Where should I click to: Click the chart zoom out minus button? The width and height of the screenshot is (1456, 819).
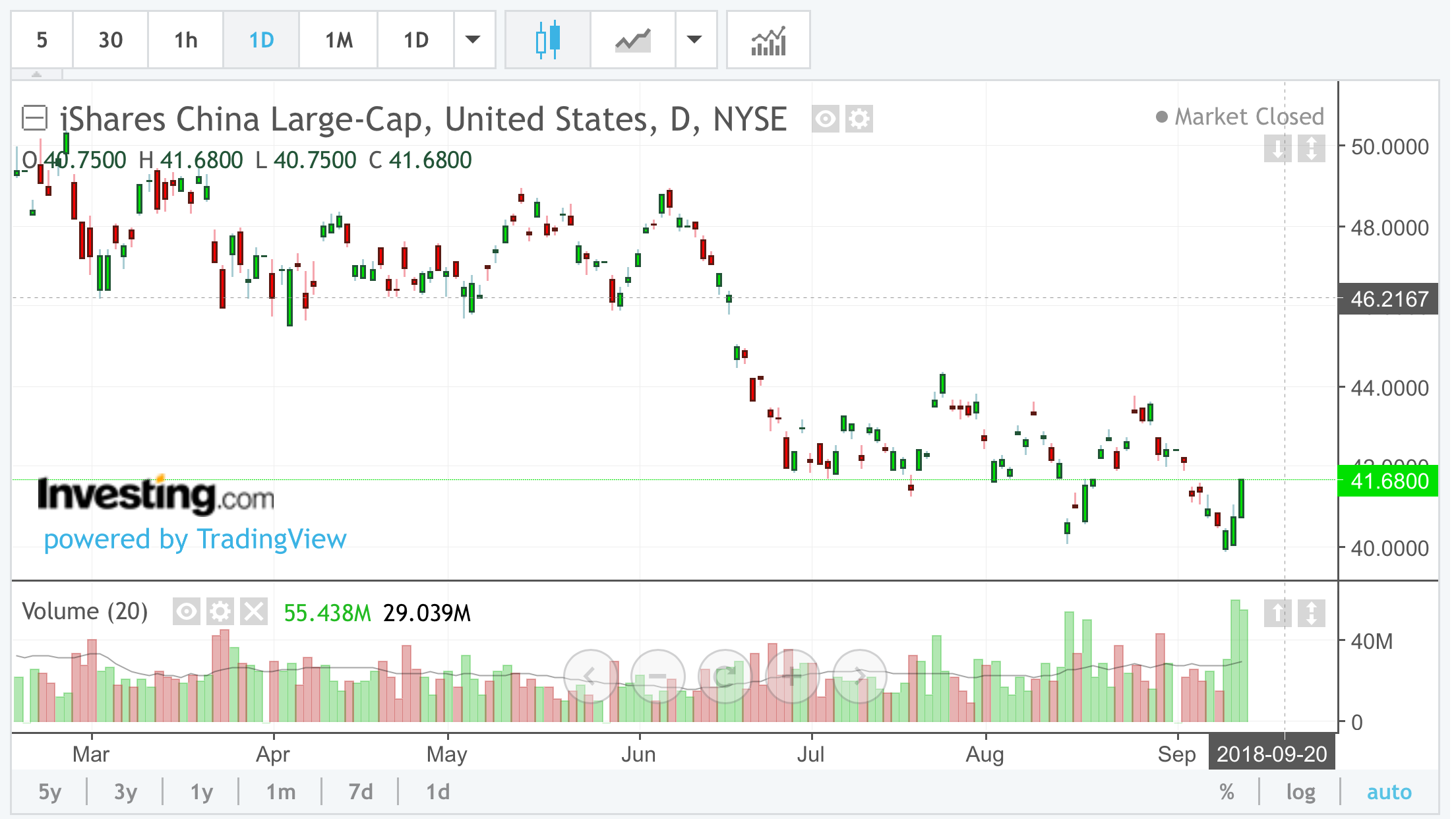click(657, 676)
